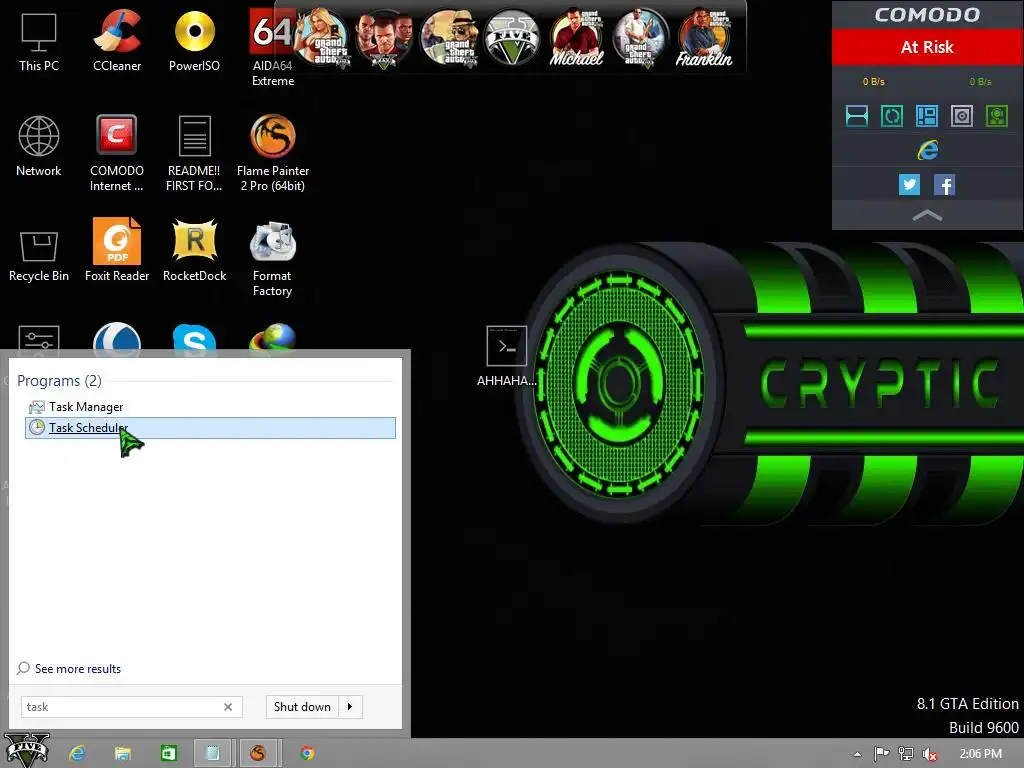Click network tray icon
The width and height of the screenshot is (1024, 768).
pos(906,754)
